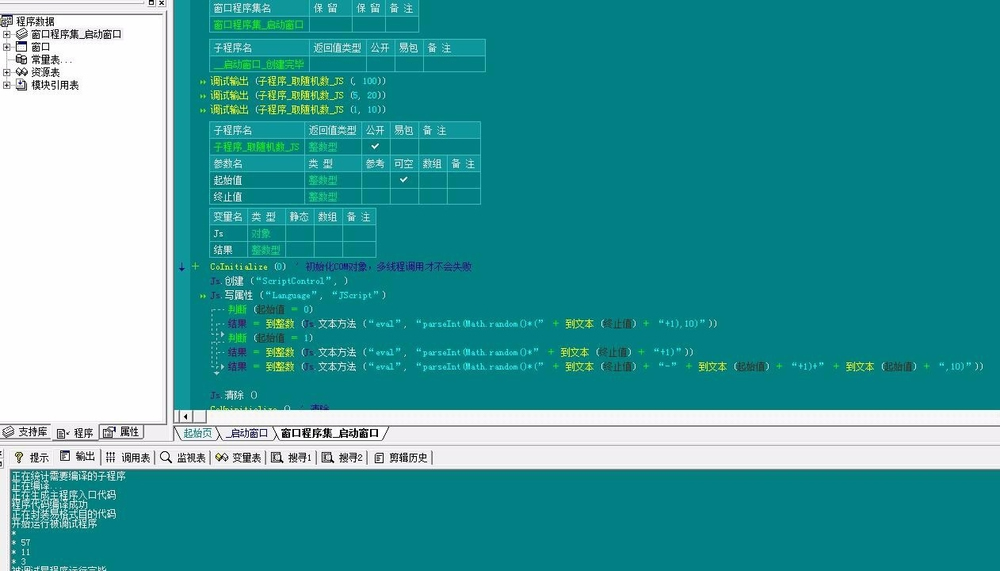Open the 监视表 output tab

(x=184, y=457)
